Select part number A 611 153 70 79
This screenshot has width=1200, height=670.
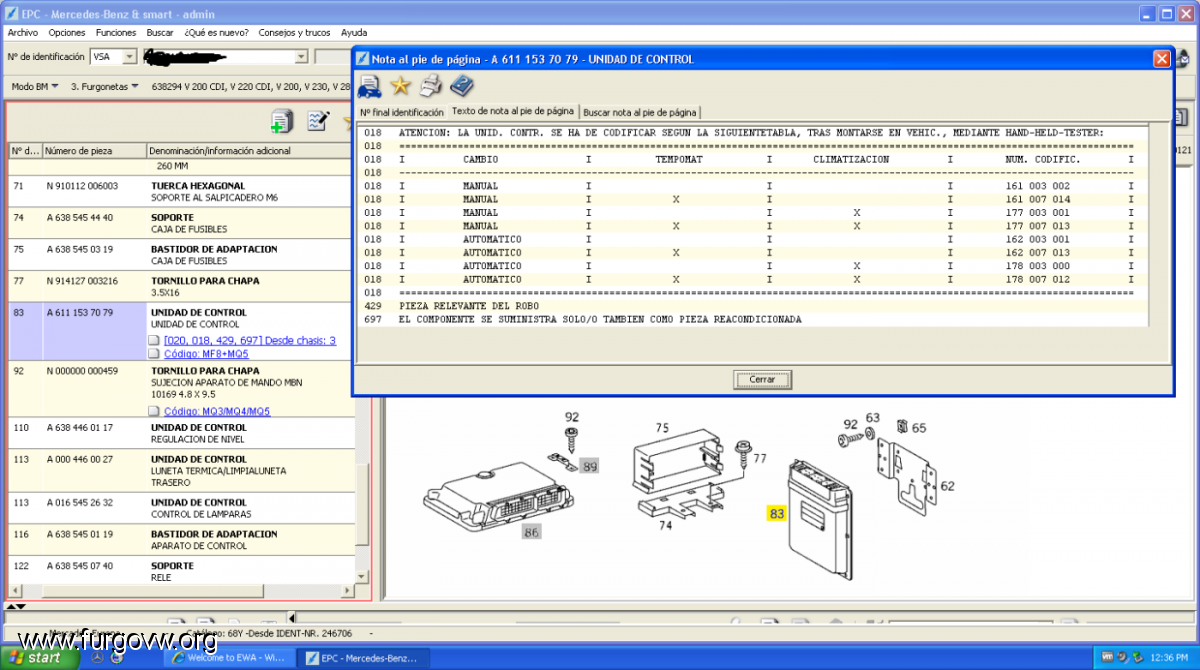pyautogui.click(x=80, y=313)
